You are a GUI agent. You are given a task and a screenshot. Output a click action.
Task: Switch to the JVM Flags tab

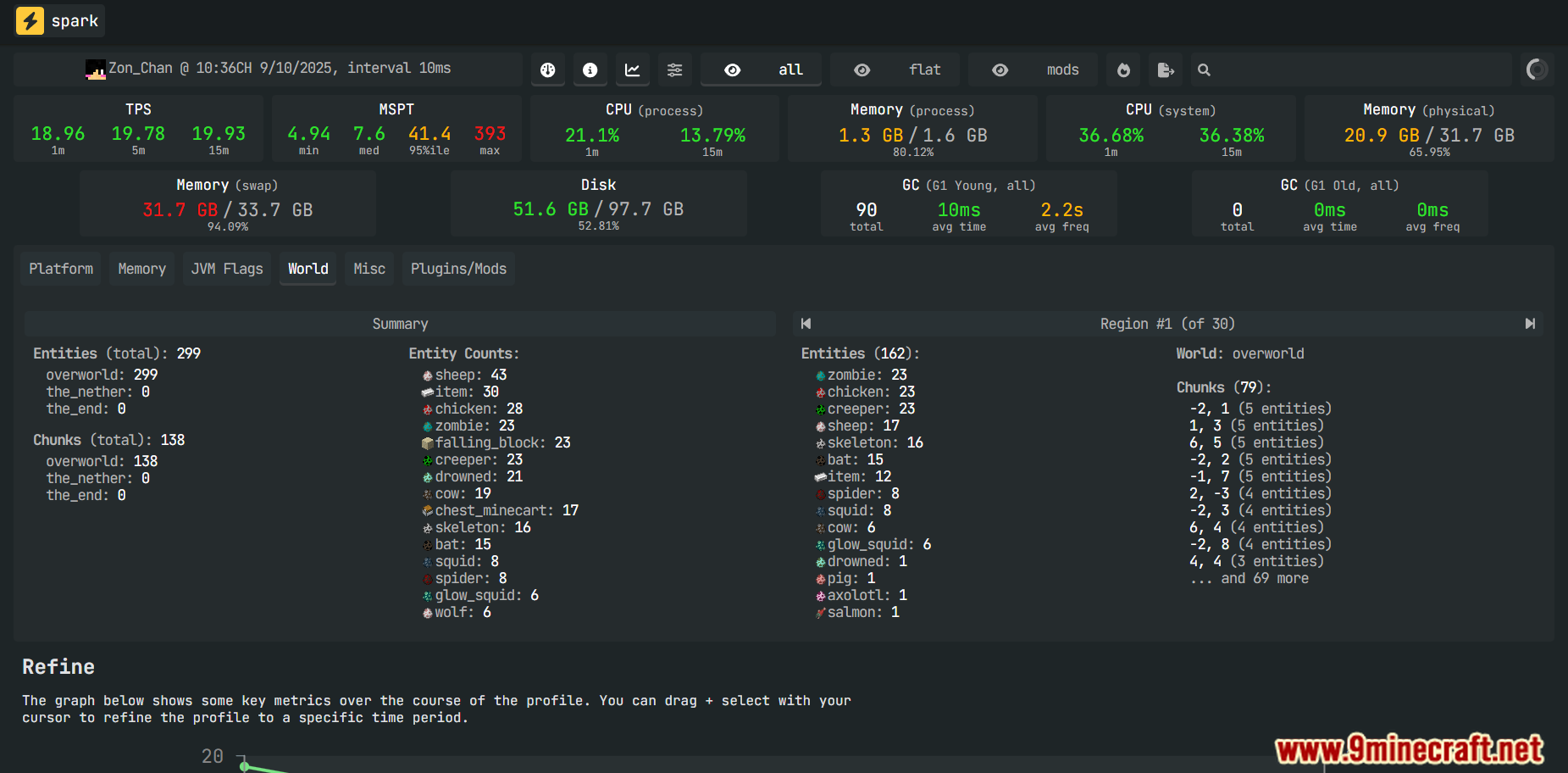click(227, 269)
